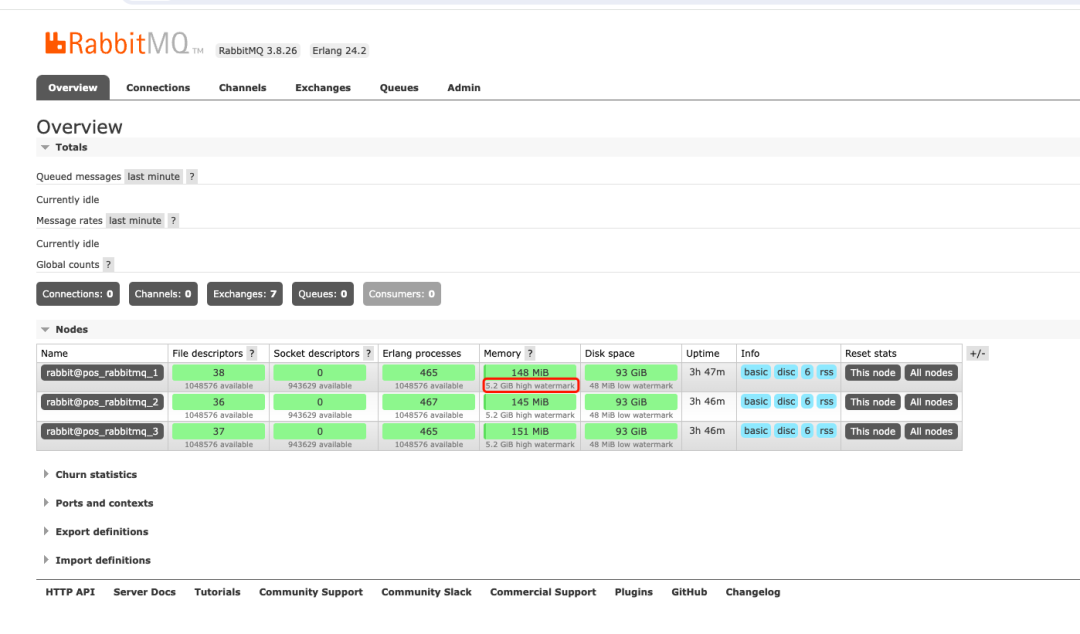Reset stats This node for rabbitmq_2
The width and height of the screenshot is (1080, 634).
(x=873, y=402)
